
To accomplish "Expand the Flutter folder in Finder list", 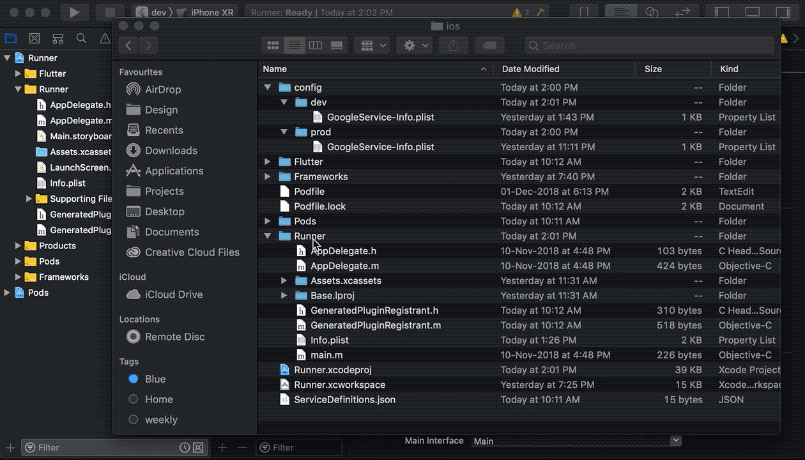I will [x=267, y=162].
